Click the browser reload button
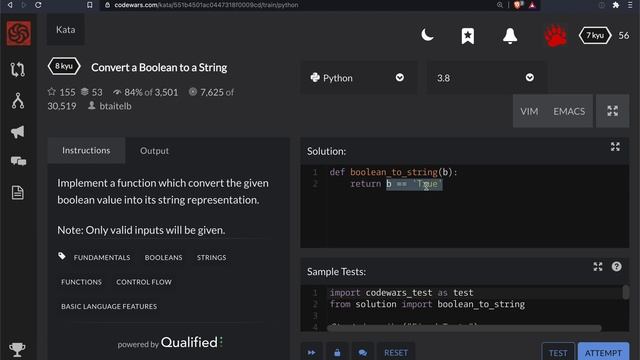This screenshot has width=640, height=360. pyautogui.click(x=38, y=5)
